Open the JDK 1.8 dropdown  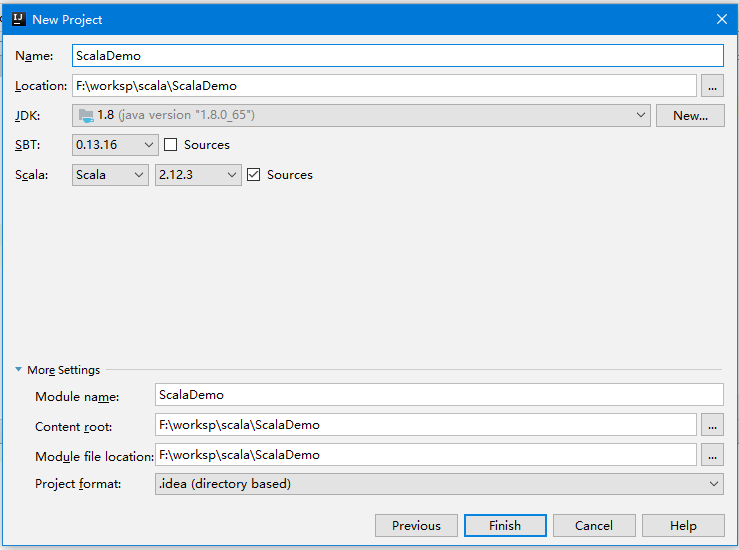[361, 115]
